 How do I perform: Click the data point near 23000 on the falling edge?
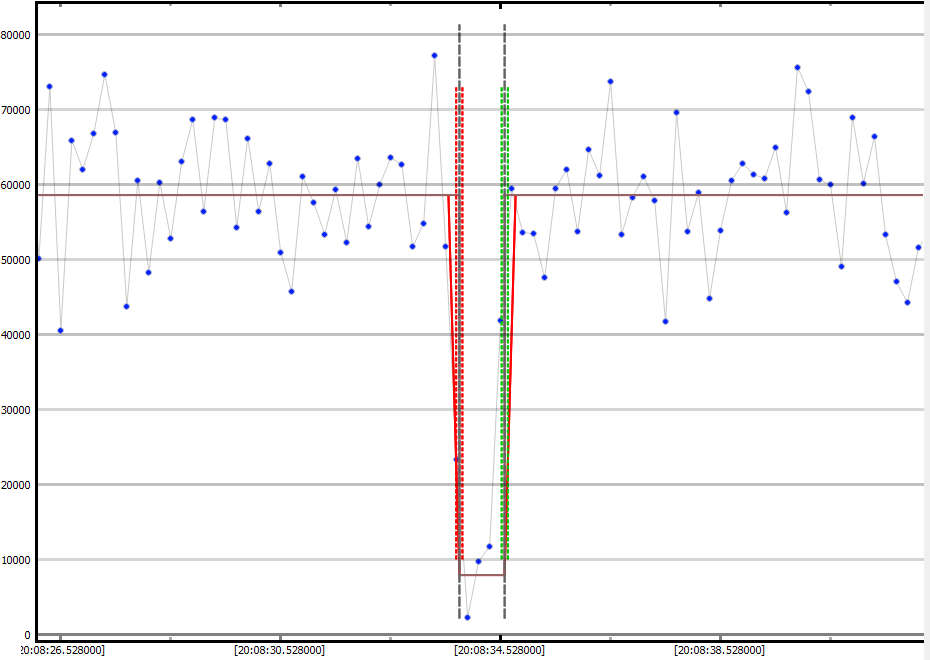456,460
